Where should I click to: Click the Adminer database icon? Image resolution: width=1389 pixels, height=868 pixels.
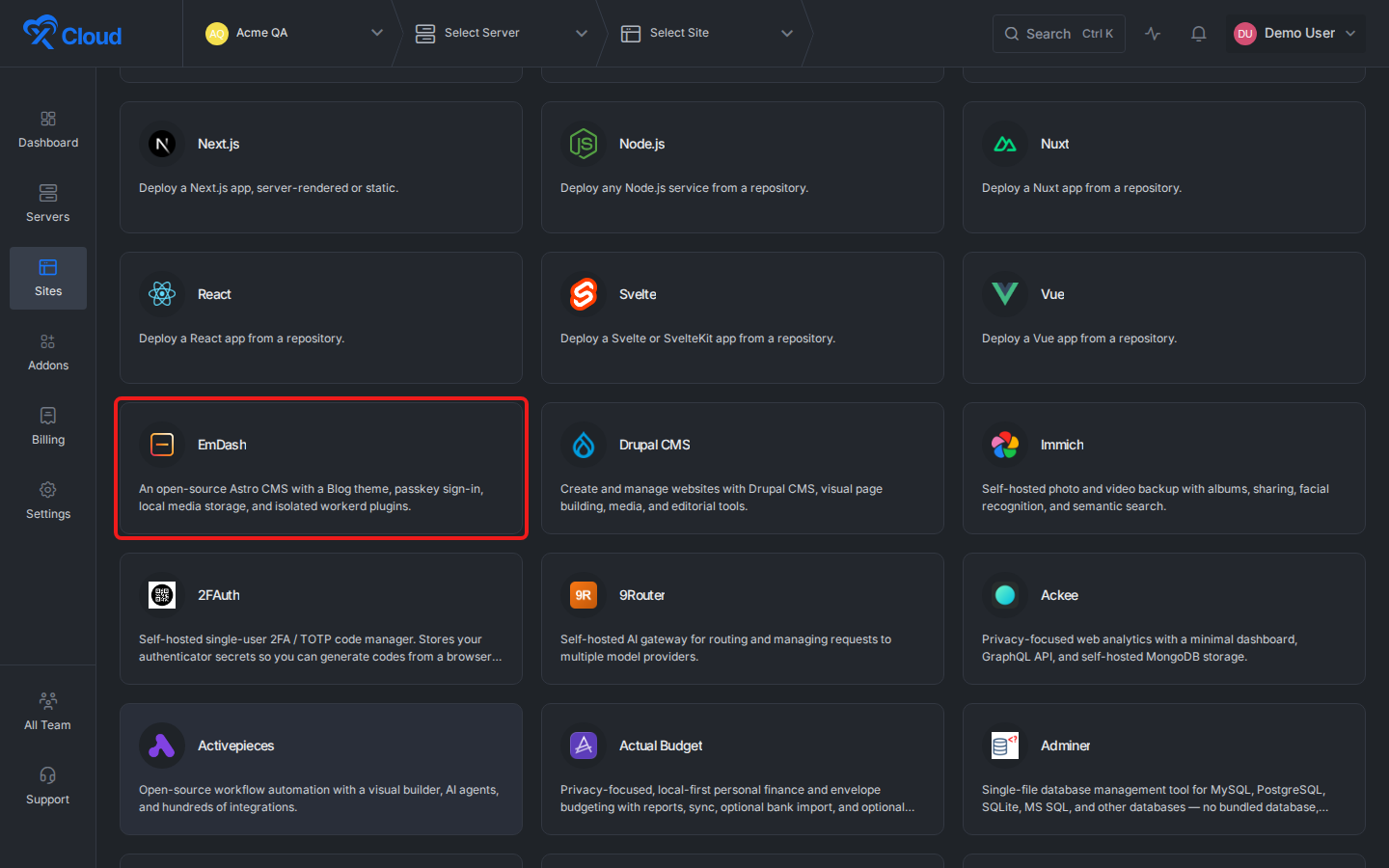click(1005, 746)
